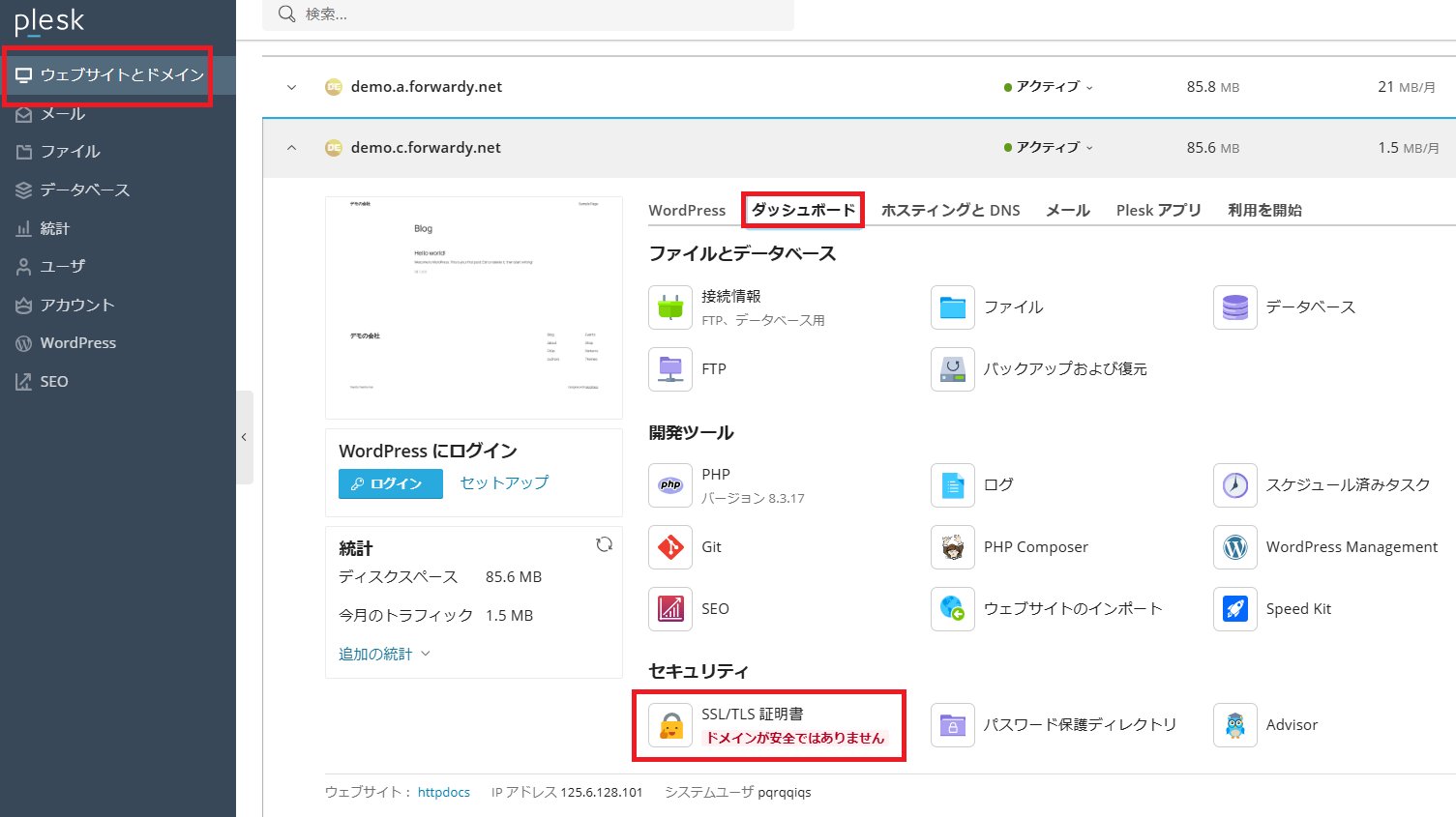
Task: Select SEO in the sidebar
Action: (118, 382)
